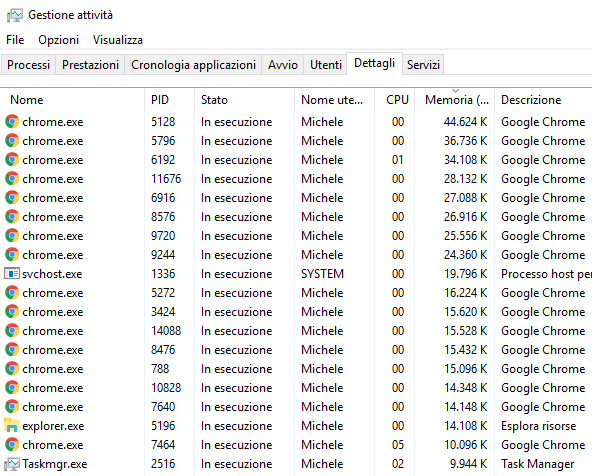Open the File menu
The width and height of the screenshot is (592, 476).
pos(15,40)
